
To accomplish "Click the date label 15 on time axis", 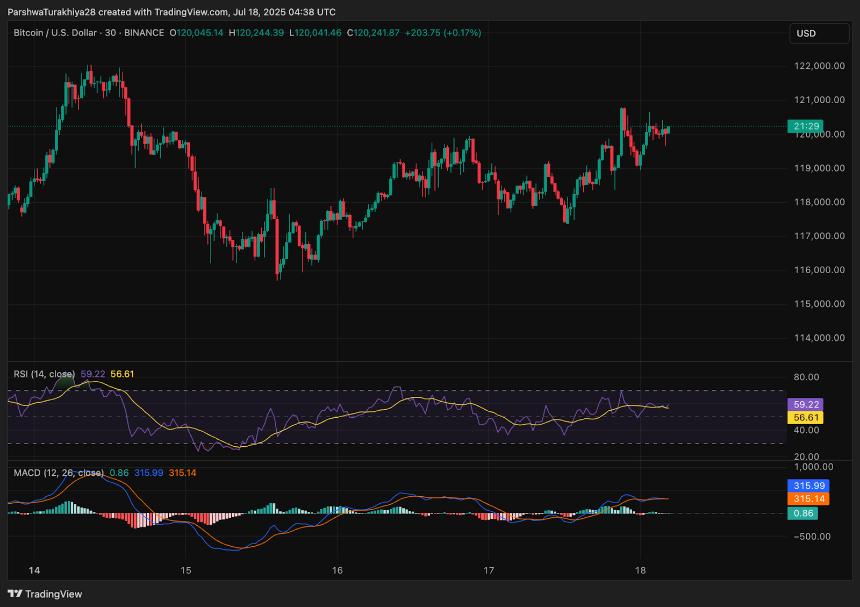I will coord(186,571).
